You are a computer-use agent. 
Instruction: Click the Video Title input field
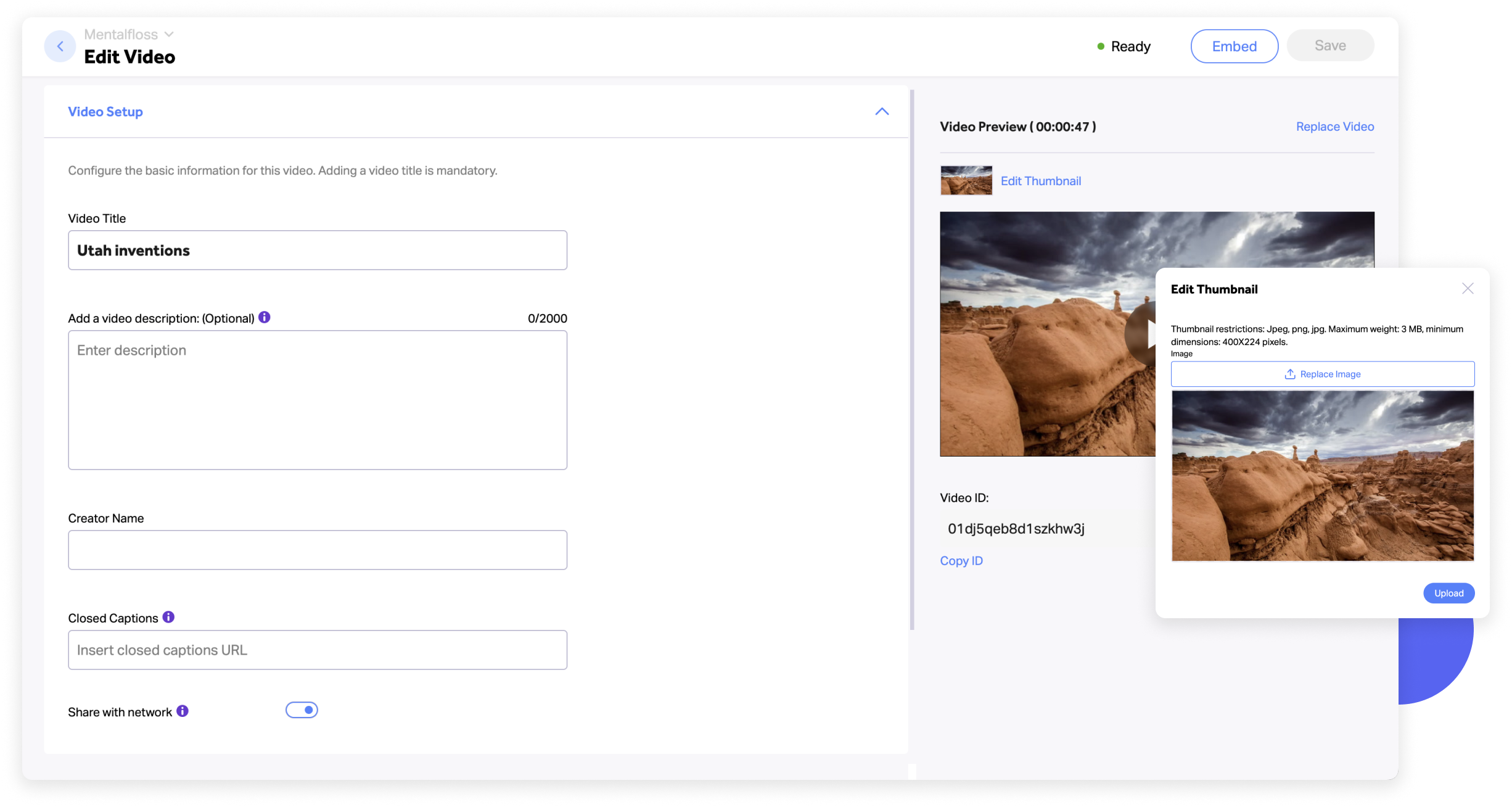318,250
